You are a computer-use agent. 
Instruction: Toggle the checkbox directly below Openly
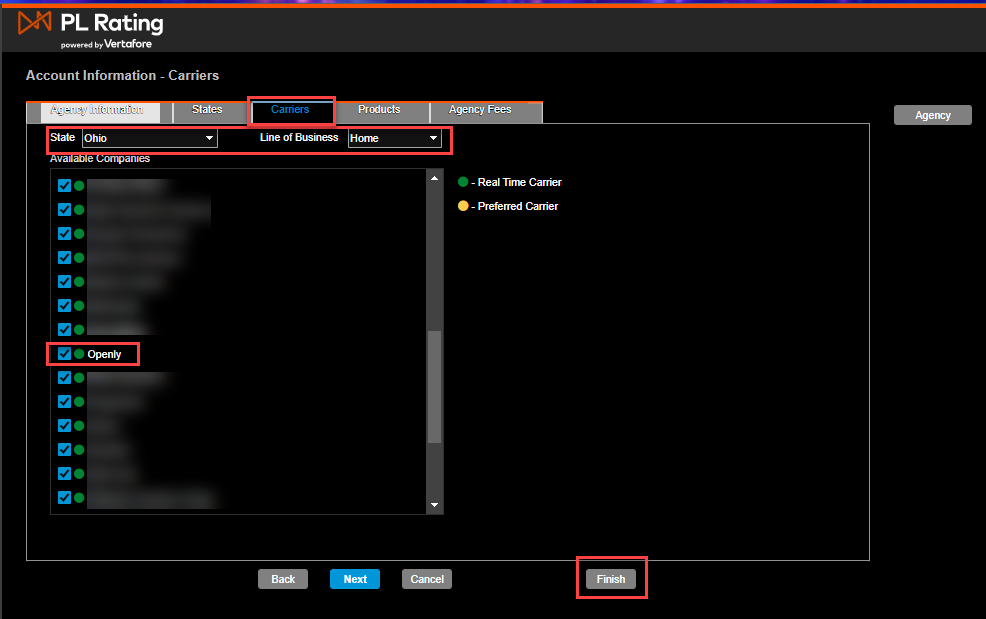(64, 378)
